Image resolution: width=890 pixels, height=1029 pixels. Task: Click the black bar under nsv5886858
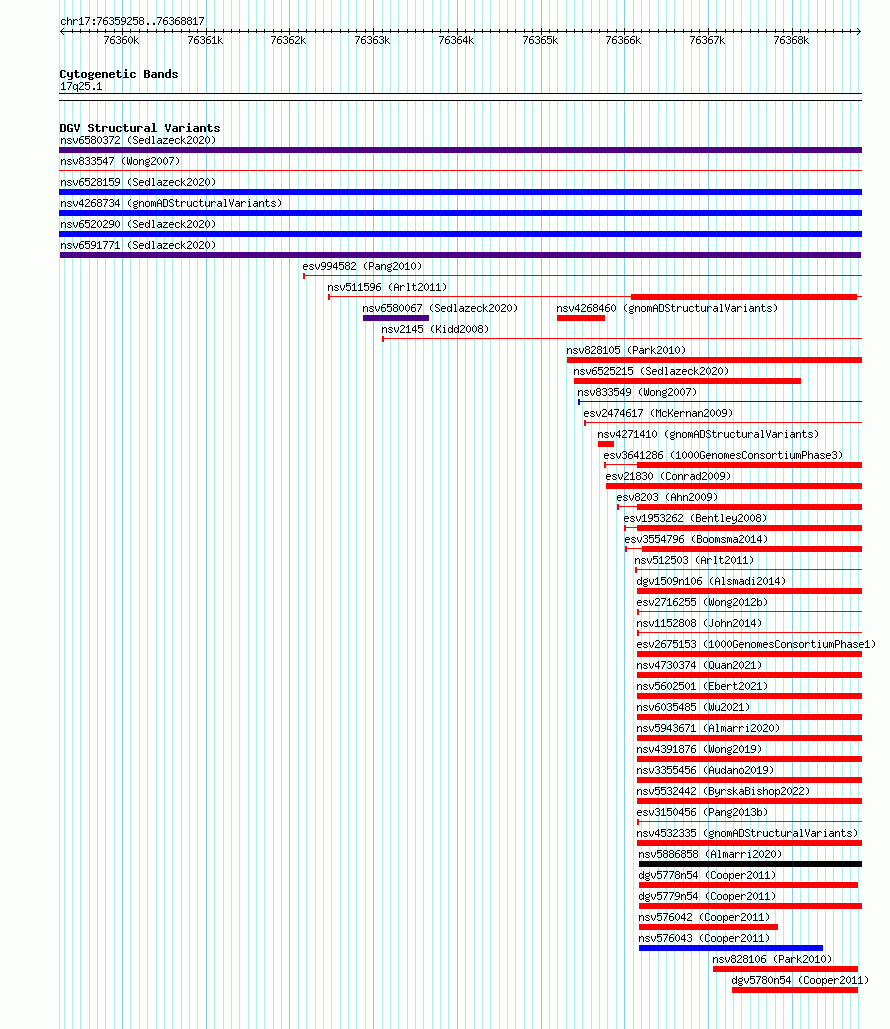[x=750, y=864]
